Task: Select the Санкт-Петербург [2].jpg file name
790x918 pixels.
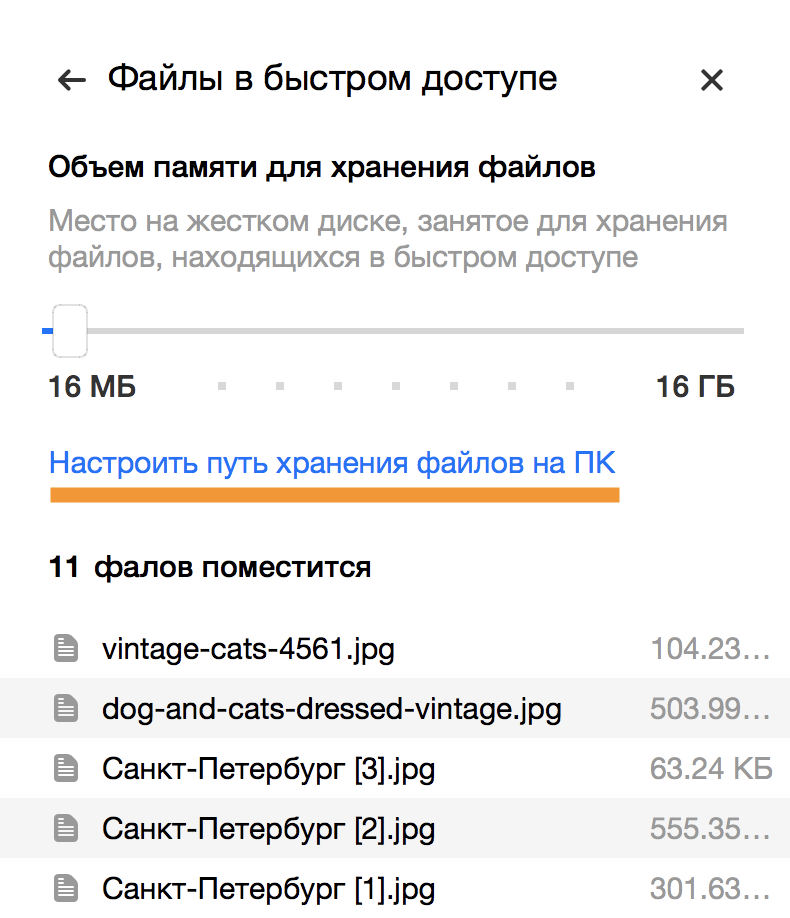Action: coord(268,828)
